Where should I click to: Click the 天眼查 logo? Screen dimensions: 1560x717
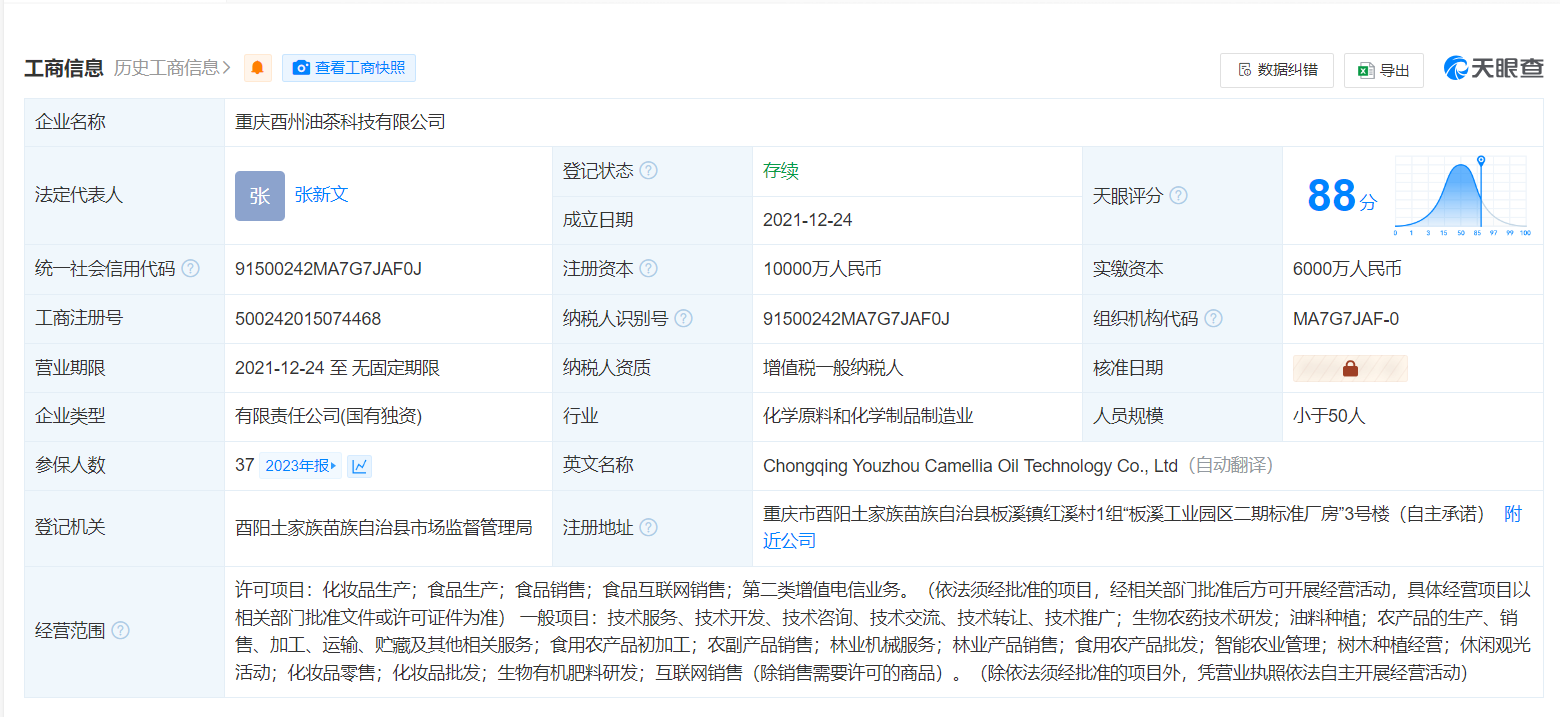[1494, 68]
